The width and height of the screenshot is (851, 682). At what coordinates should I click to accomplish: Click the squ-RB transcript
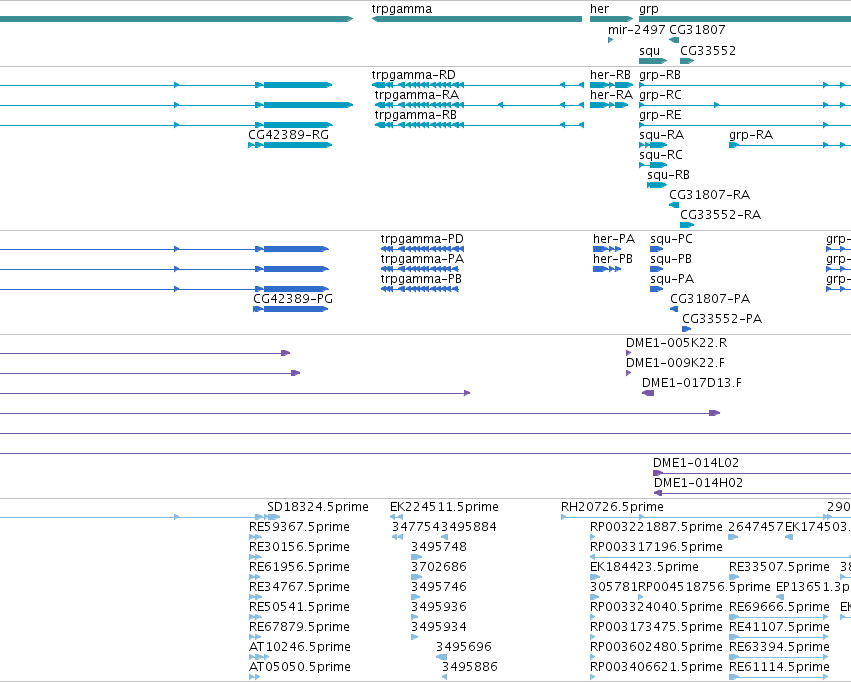pyautogui.click(x=657, y=185)
